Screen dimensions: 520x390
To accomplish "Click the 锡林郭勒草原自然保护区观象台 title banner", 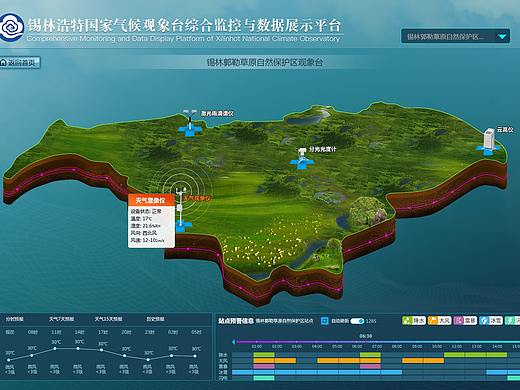I will [265, 62].
